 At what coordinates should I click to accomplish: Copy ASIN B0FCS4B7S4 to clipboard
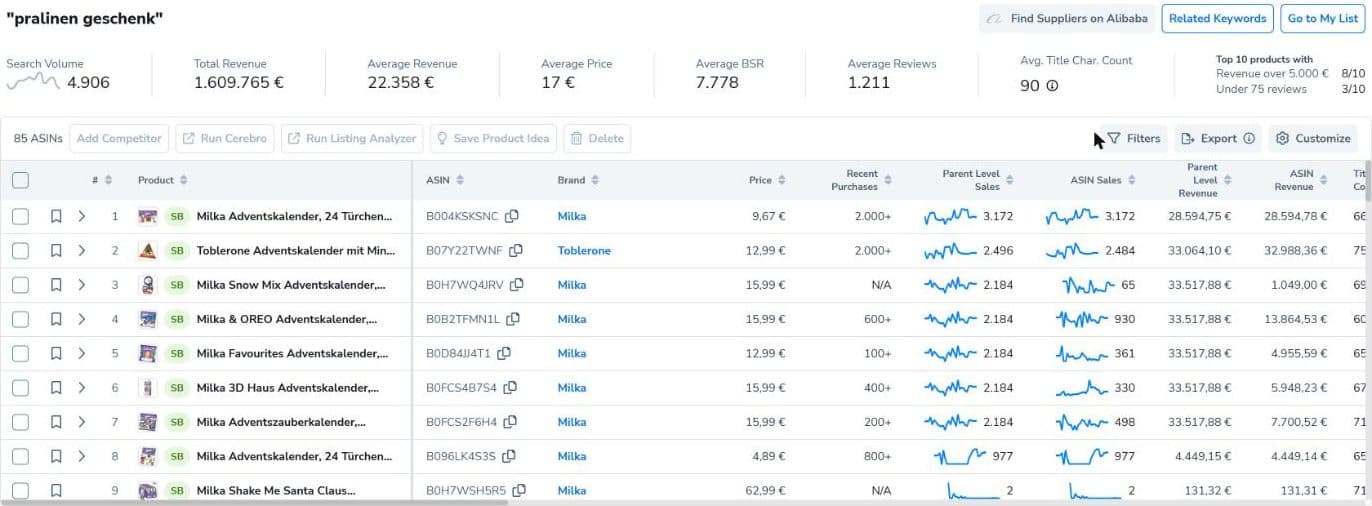point(510,388)
